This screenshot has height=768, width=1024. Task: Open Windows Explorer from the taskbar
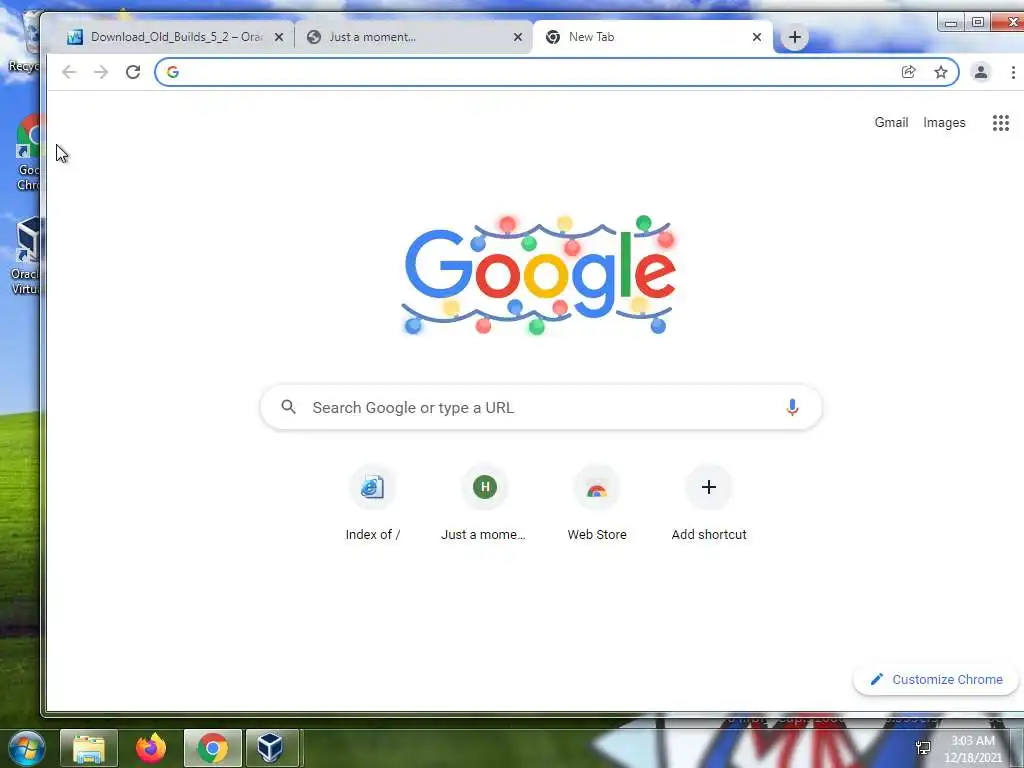(89, 748)
